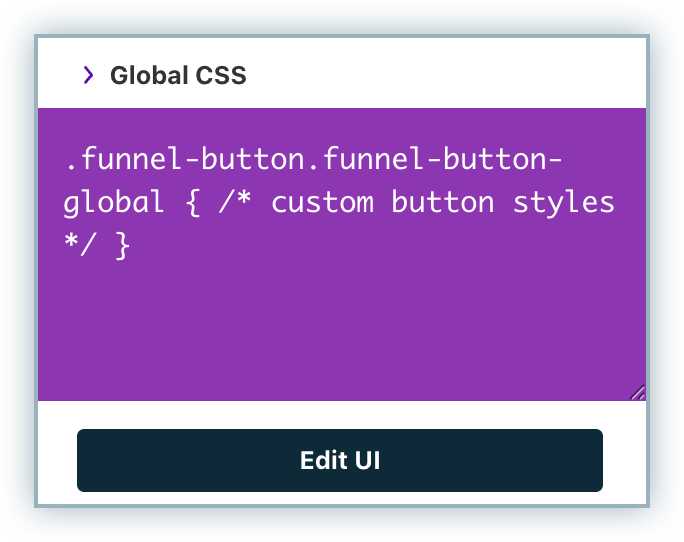Image resolution: width=684 pixels, height=542 pixels.
Task: Focus the Global CSS code textarea
Action: click(341, 300)
